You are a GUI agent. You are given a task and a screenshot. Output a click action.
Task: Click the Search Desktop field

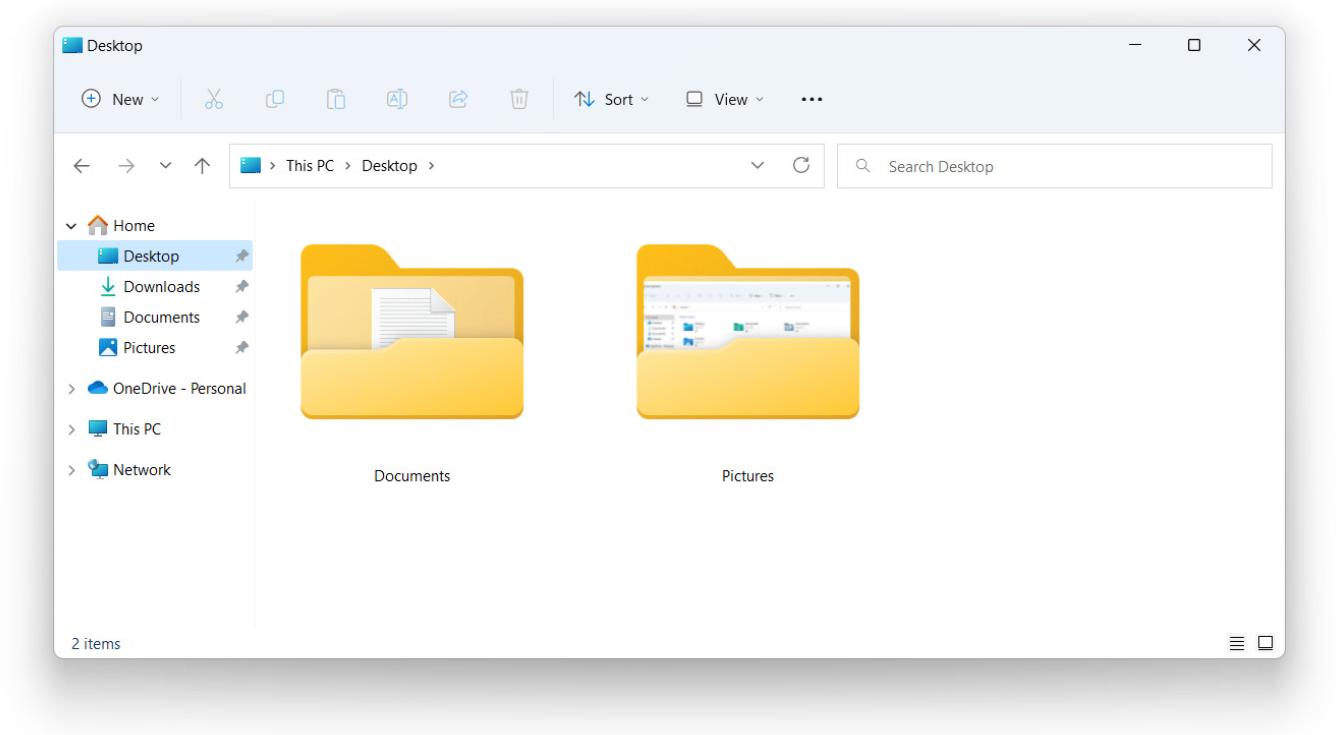pos(1054,166)
